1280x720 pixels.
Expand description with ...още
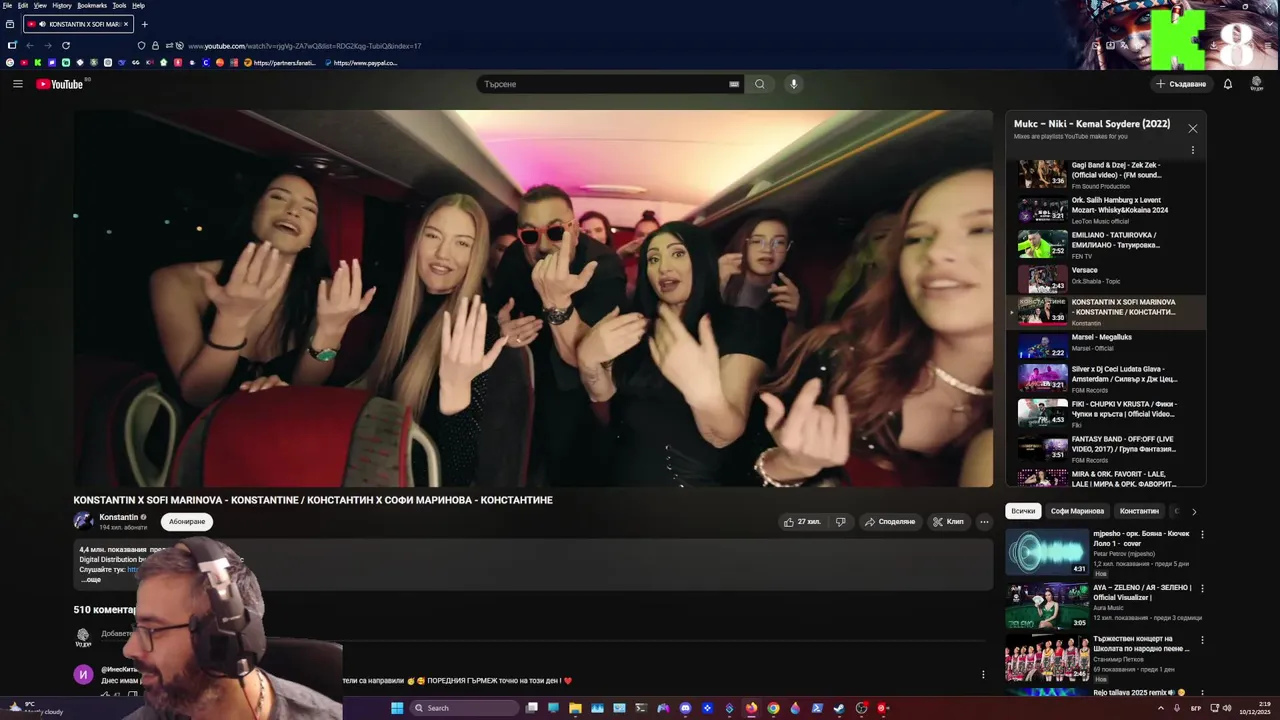pyautogui.click(x=91, y=580)
